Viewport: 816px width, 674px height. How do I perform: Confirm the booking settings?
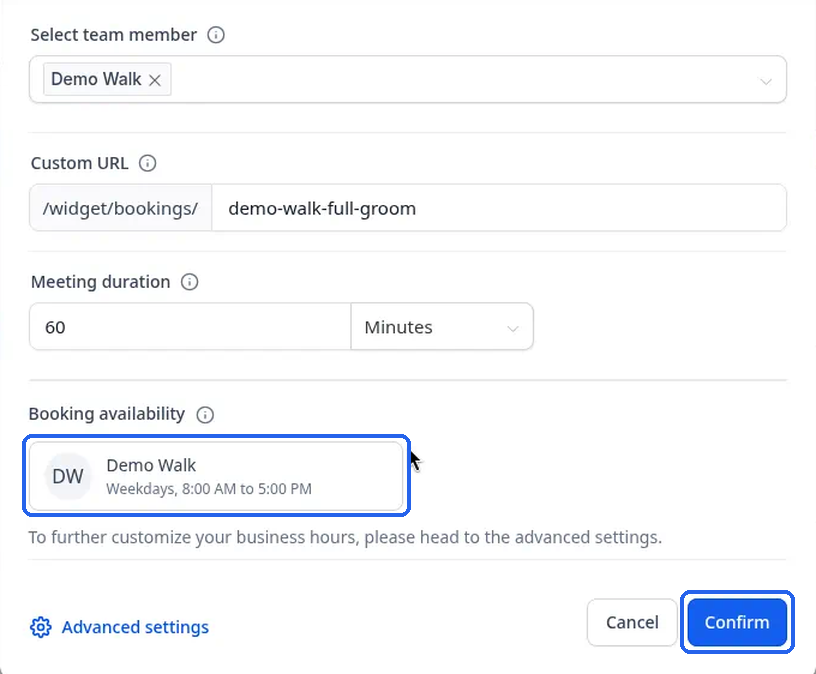(737, 622)
